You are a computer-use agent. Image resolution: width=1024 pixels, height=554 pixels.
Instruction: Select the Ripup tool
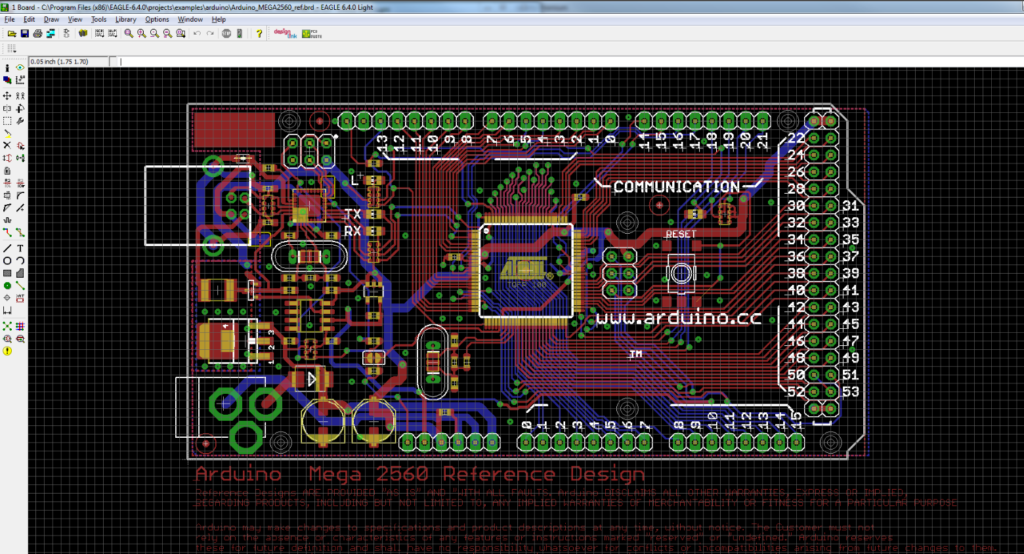tap(20, 233)
